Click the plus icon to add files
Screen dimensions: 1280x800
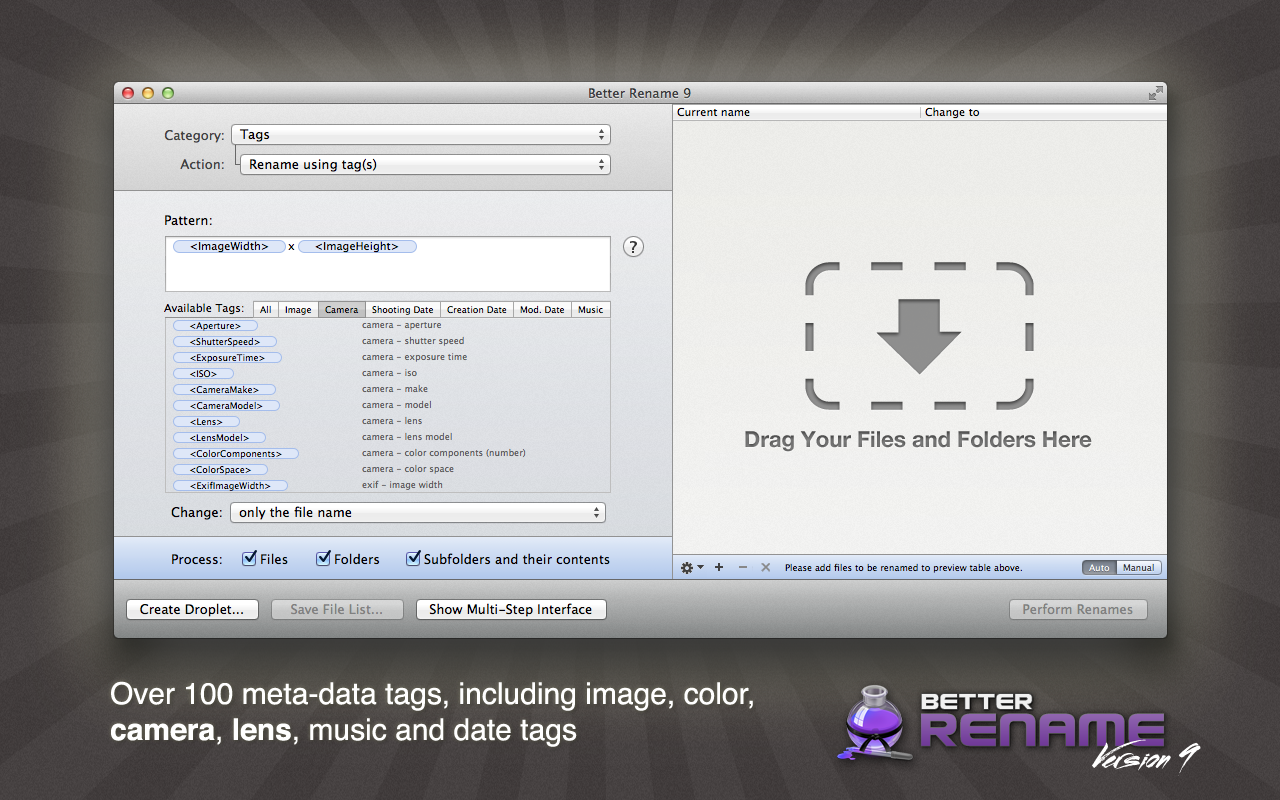coord(719,567)
